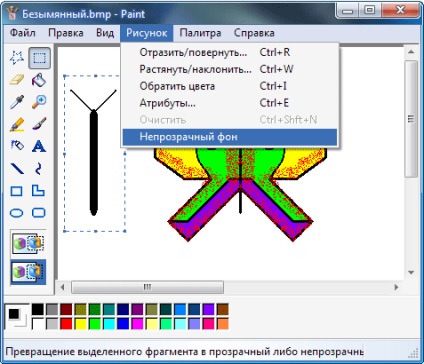The height and width of the screenshot is (364, 424).
Task: Pick the red color swatch
Action: [x=66, y=324]
